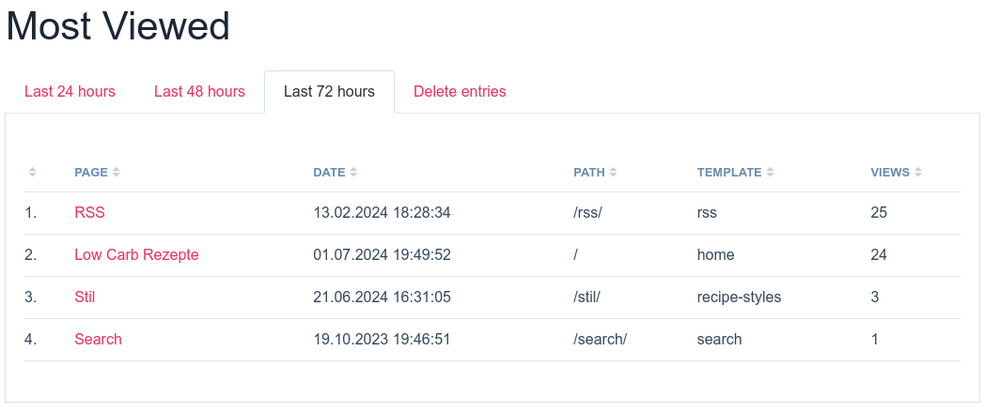Click the /rss/ path cell
The height and width of the screenshot is (412, 1000).
[x=590, y=213]
